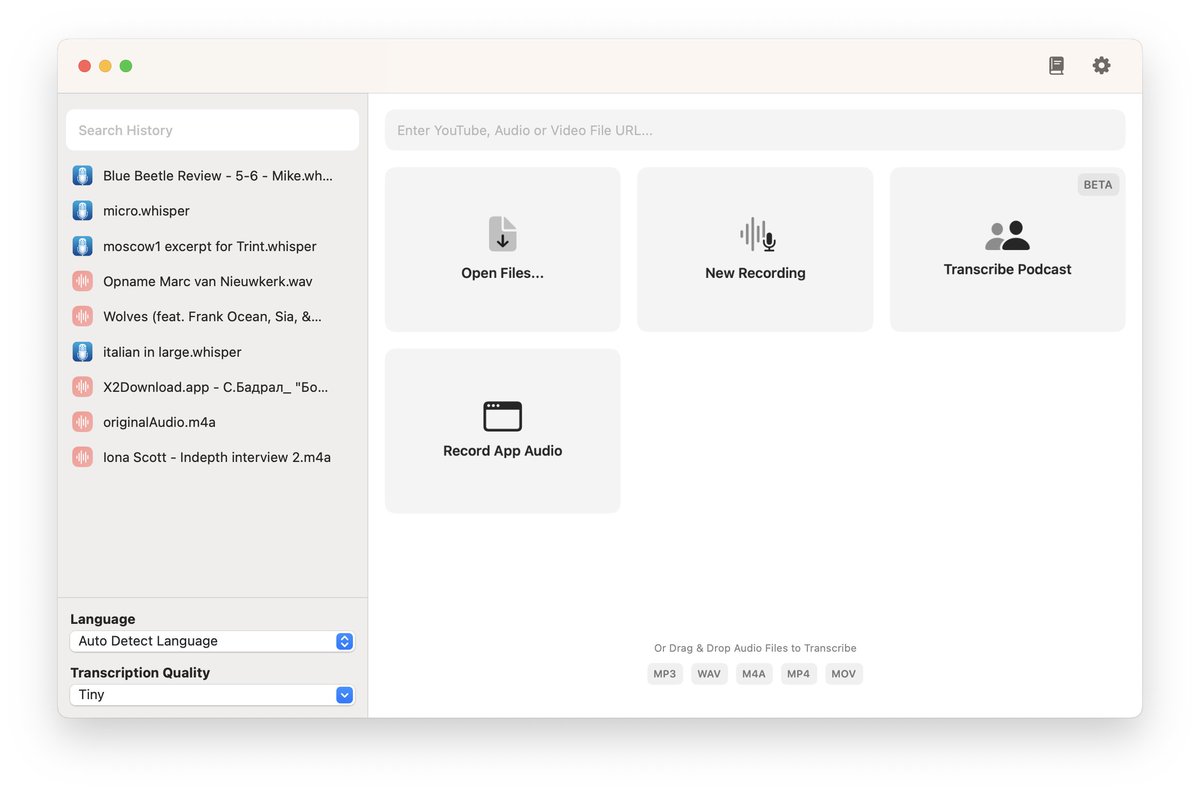Click the WAV format tag
The width and height of the screenshot is (1200, 794).
[709, 674]
